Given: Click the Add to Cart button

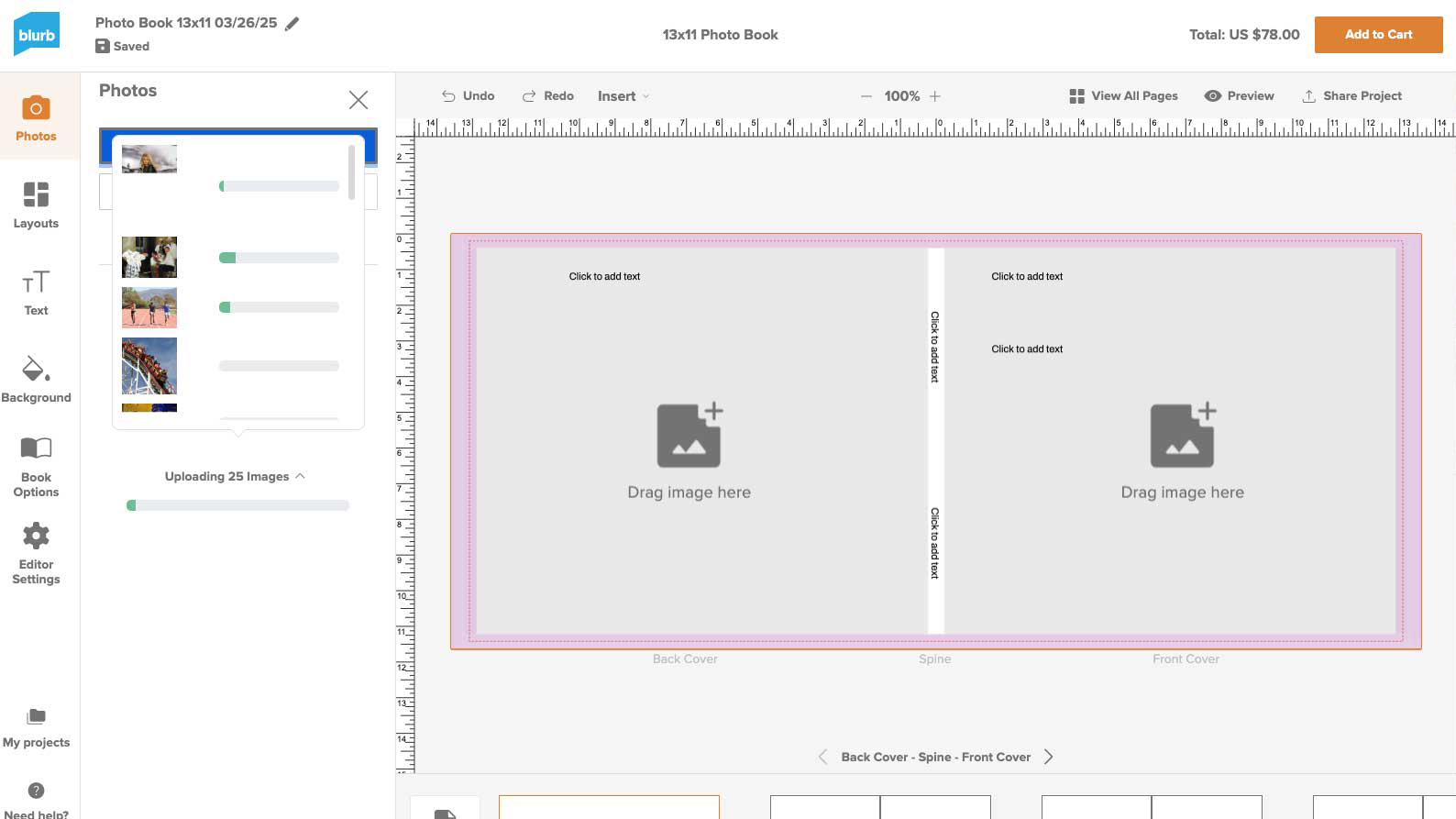Looking at the screenshot, I should point(1378,35).
